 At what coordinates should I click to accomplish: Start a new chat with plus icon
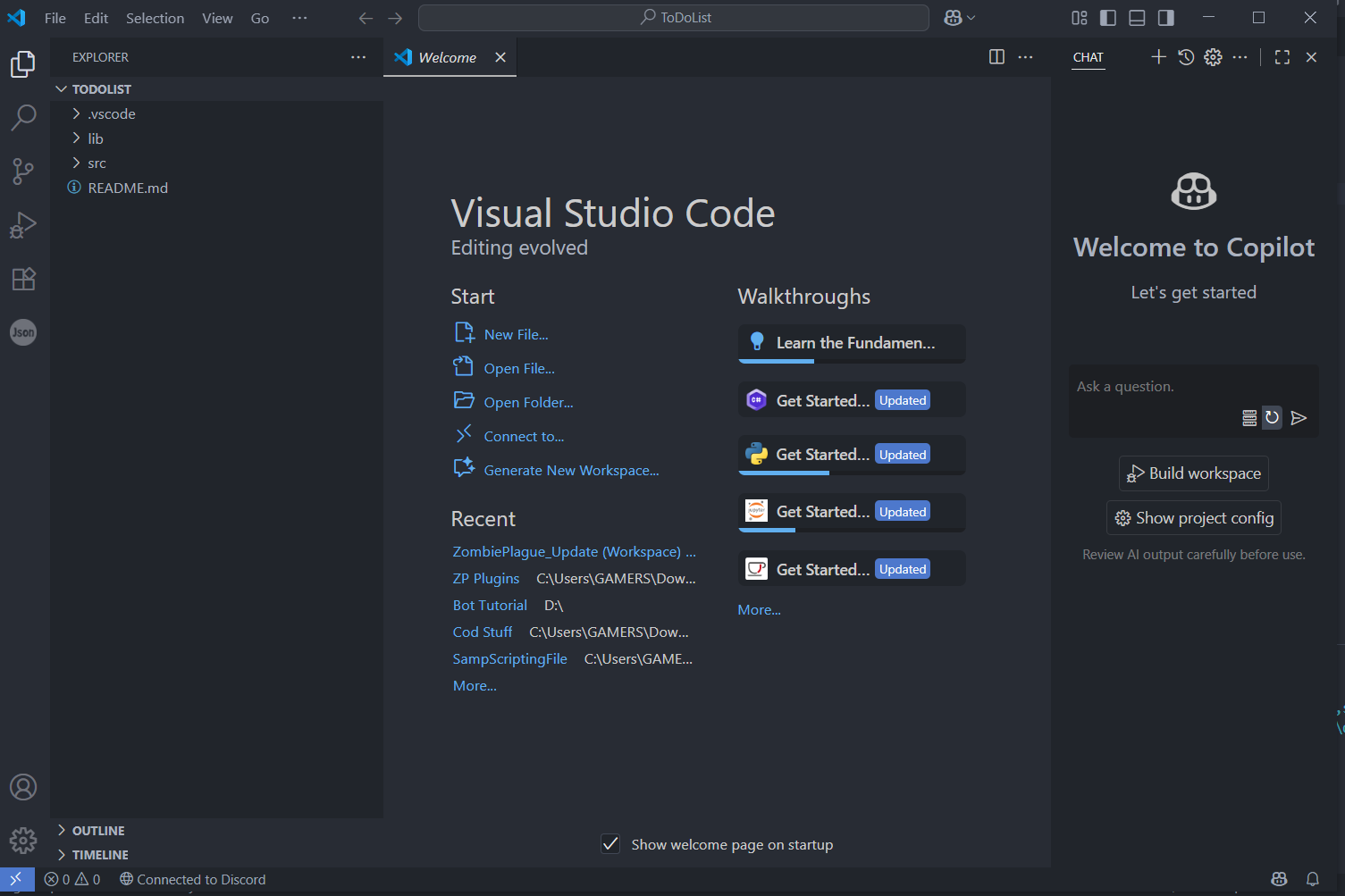pos(1158,57)
